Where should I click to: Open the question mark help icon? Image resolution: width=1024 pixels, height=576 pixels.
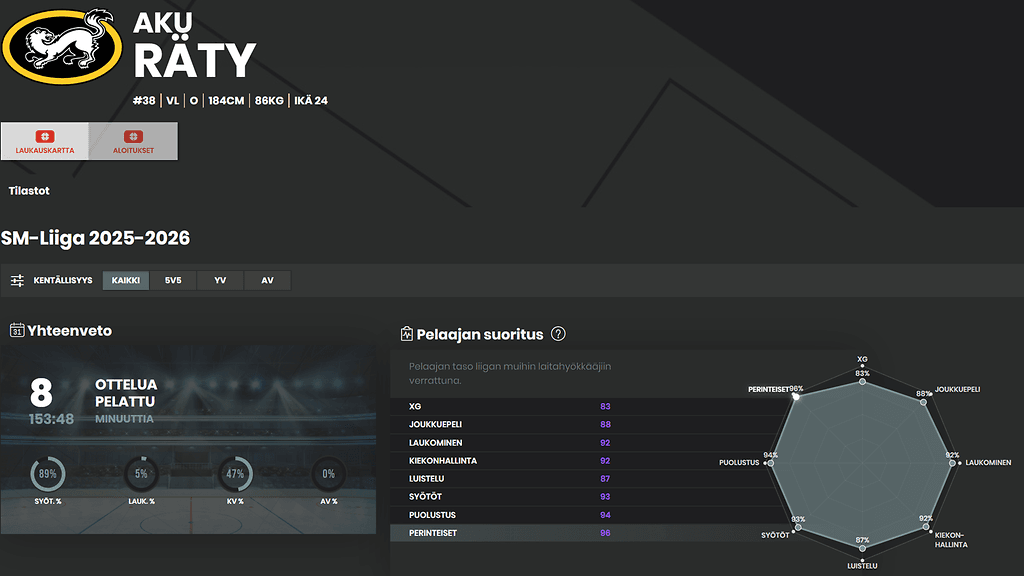coord(558,334)
